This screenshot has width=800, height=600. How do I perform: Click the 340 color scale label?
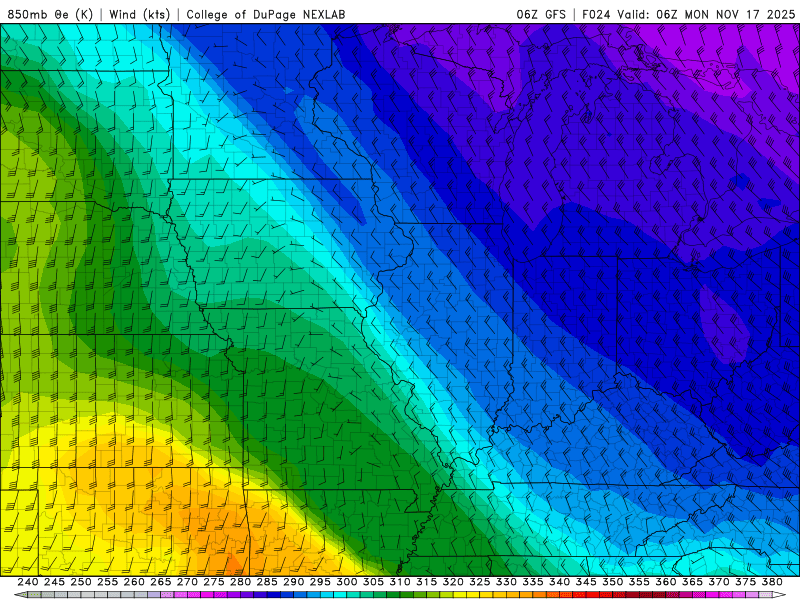coord(559,582)
